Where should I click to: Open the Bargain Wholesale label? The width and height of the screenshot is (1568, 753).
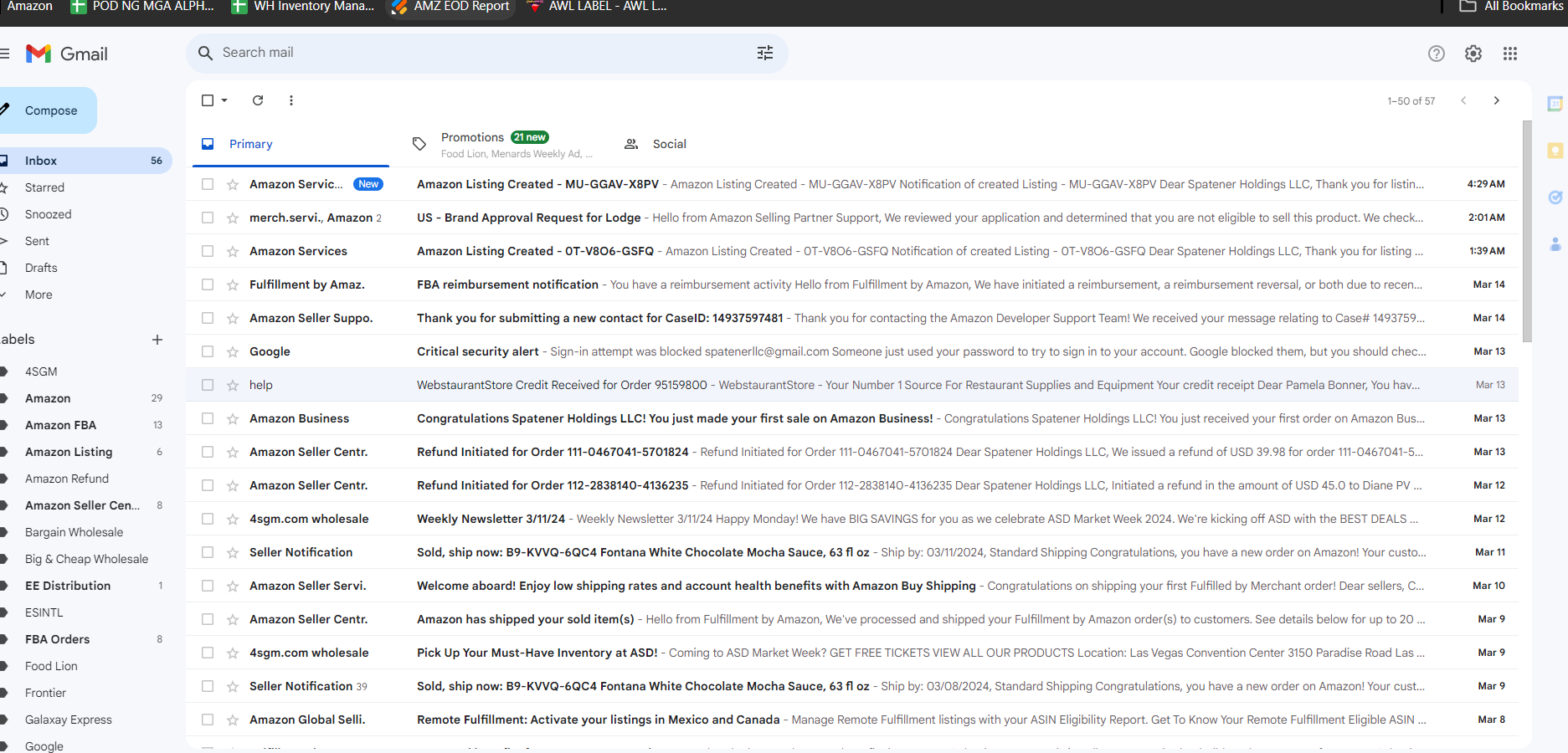pyautogui.click(x=74, y=532)
